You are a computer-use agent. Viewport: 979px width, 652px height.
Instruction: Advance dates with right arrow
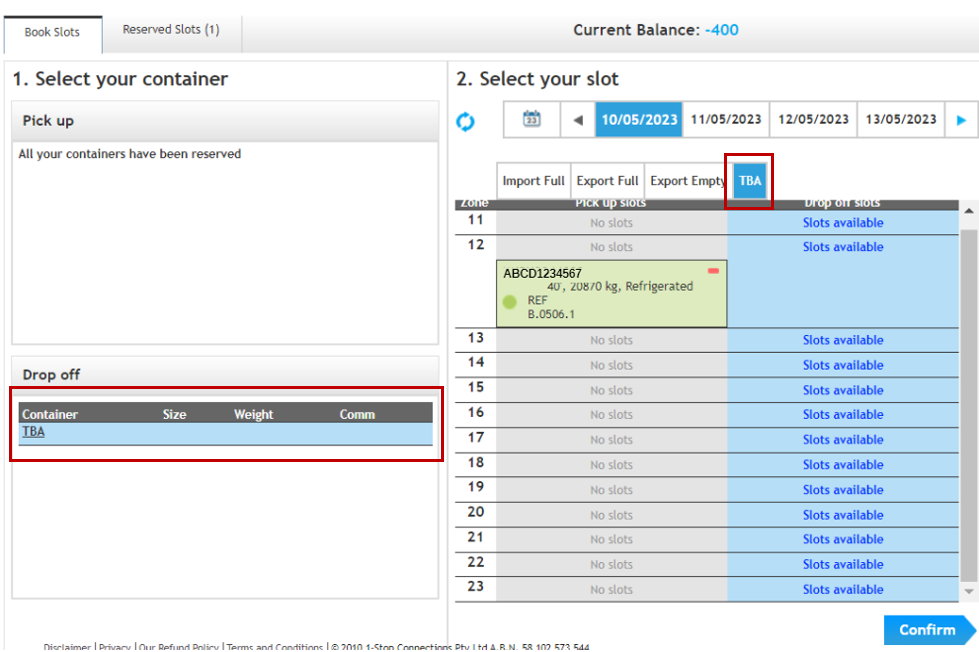(x=961, y=120)
